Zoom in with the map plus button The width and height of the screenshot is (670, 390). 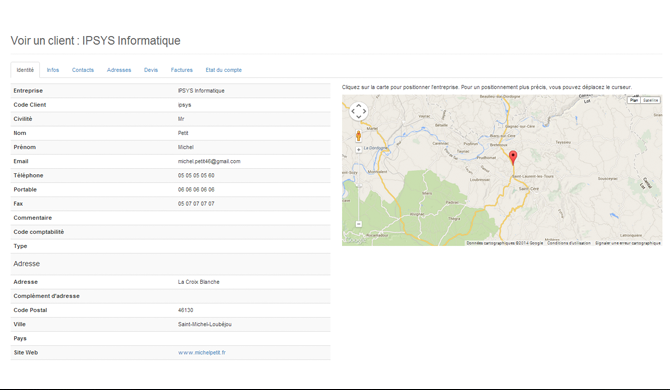click(359, 150)
